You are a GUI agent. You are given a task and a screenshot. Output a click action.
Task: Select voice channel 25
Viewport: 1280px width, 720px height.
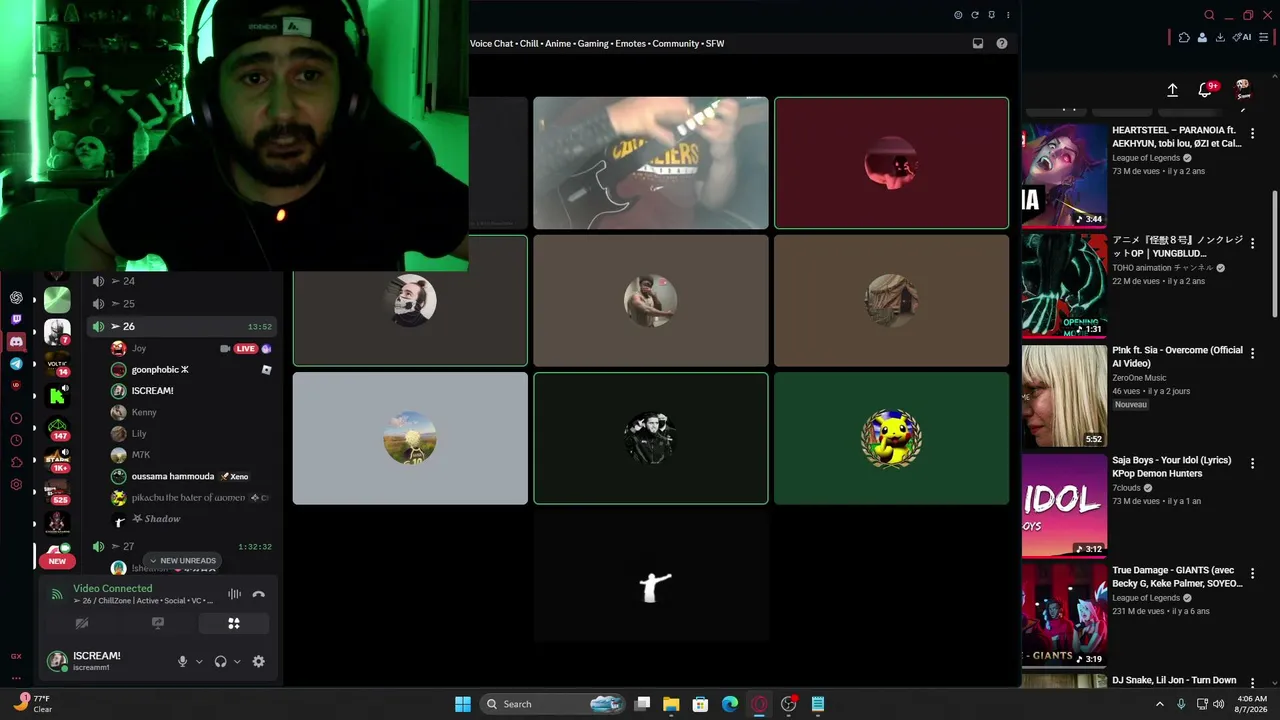(x=181, y=303)
